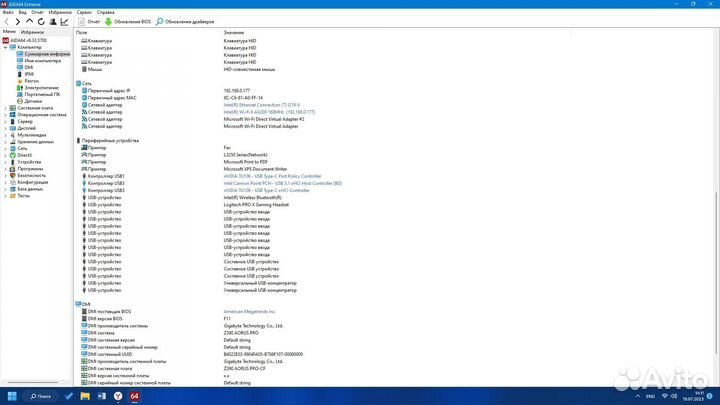Expand the Мультимедиа tree node
The height and width of the screenshot is (405, 720).
pyautogui.click(x=6, y=135)
